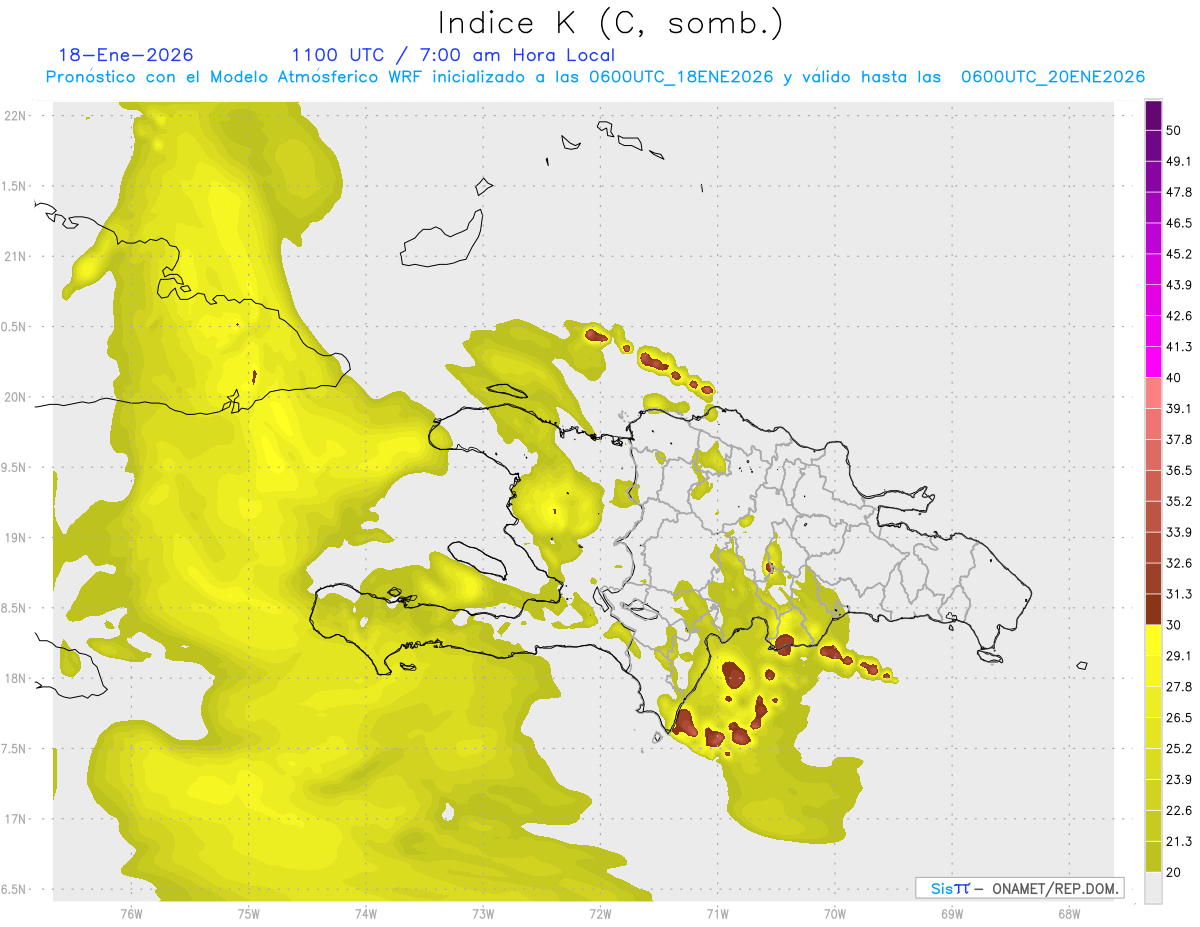Click the legend value "35.2"
Screen dimensions: 1200x927
click(x=1179, y=502)
